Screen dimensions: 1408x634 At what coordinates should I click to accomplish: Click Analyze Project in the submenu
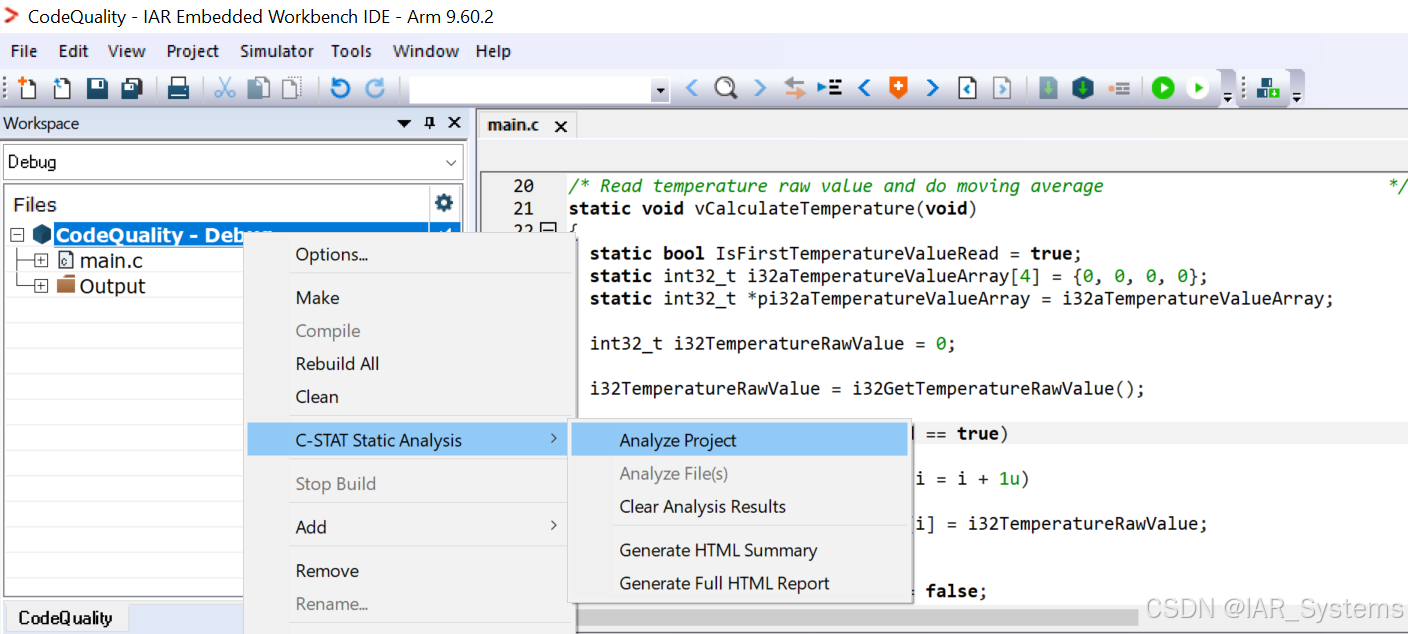(x=739, y=440)
